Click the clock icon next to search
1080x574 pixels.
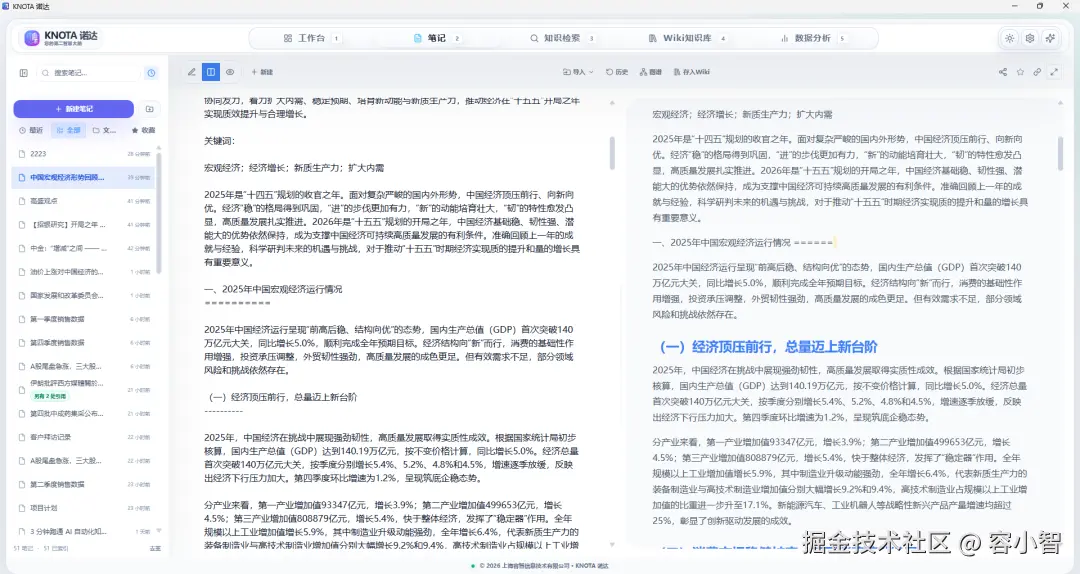[152, 72]
